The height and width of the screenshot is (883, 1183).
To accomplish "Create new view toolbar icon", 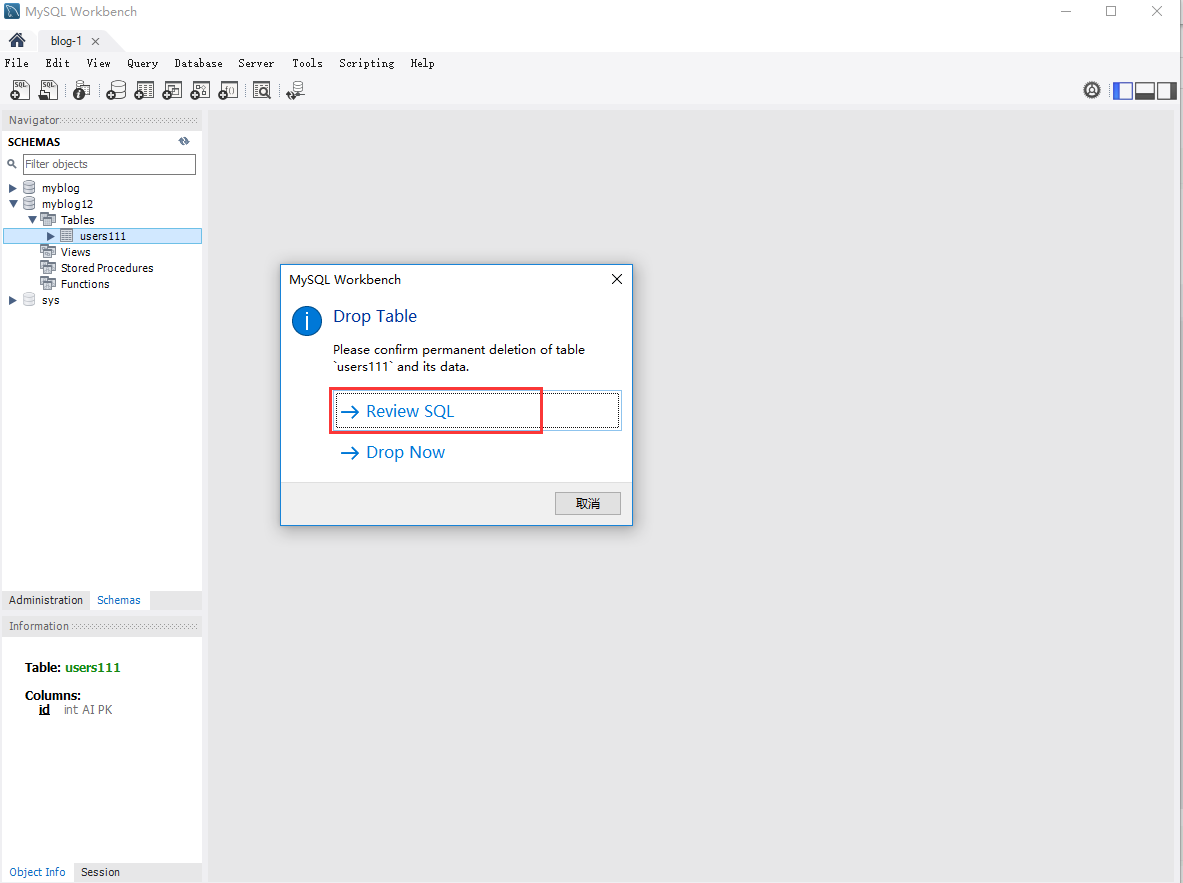I will point(172,91).
